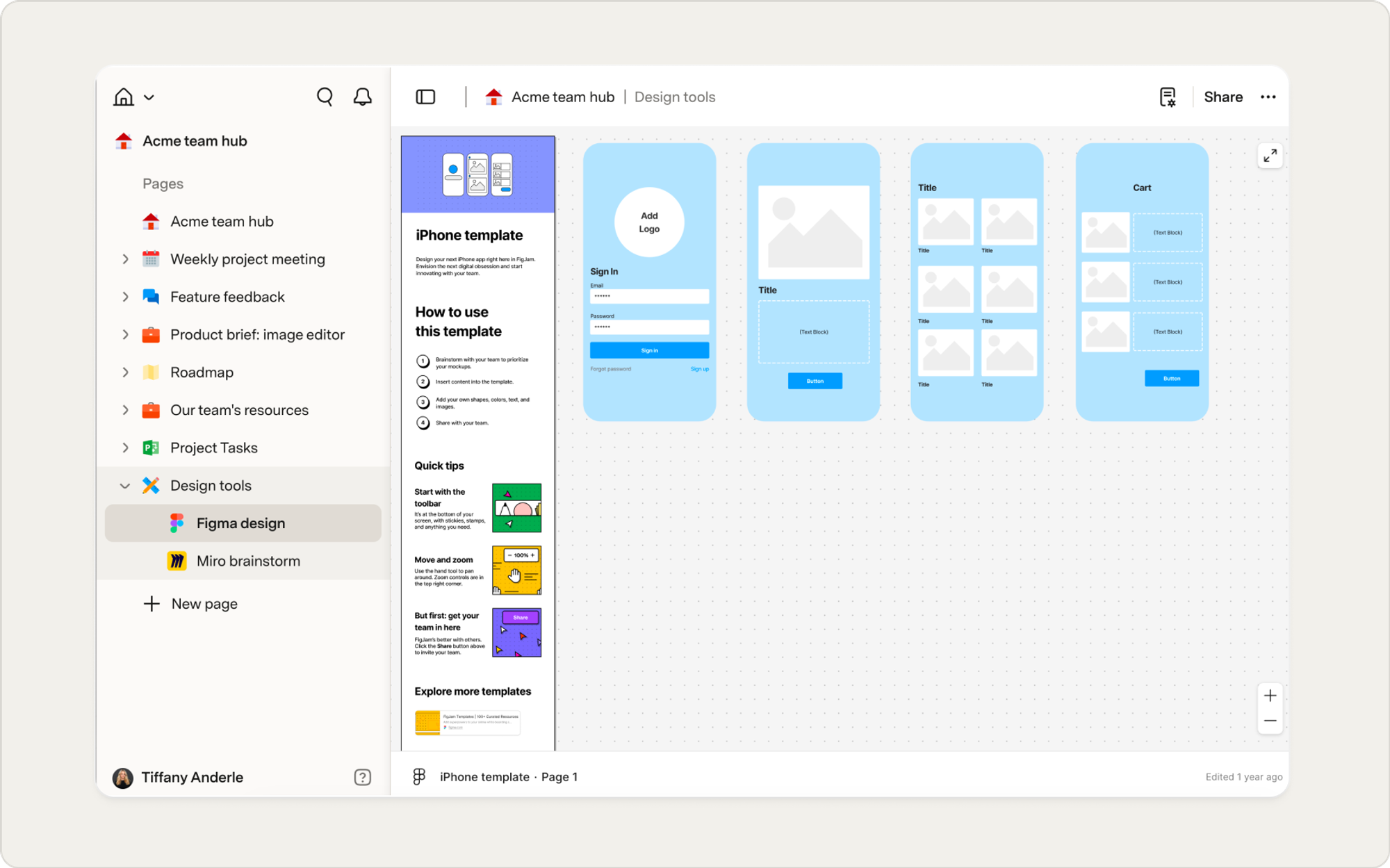This screenshot has height=868, width=1390.
Task: Click the Design tools breadcrumb
Action: point(675,97)
